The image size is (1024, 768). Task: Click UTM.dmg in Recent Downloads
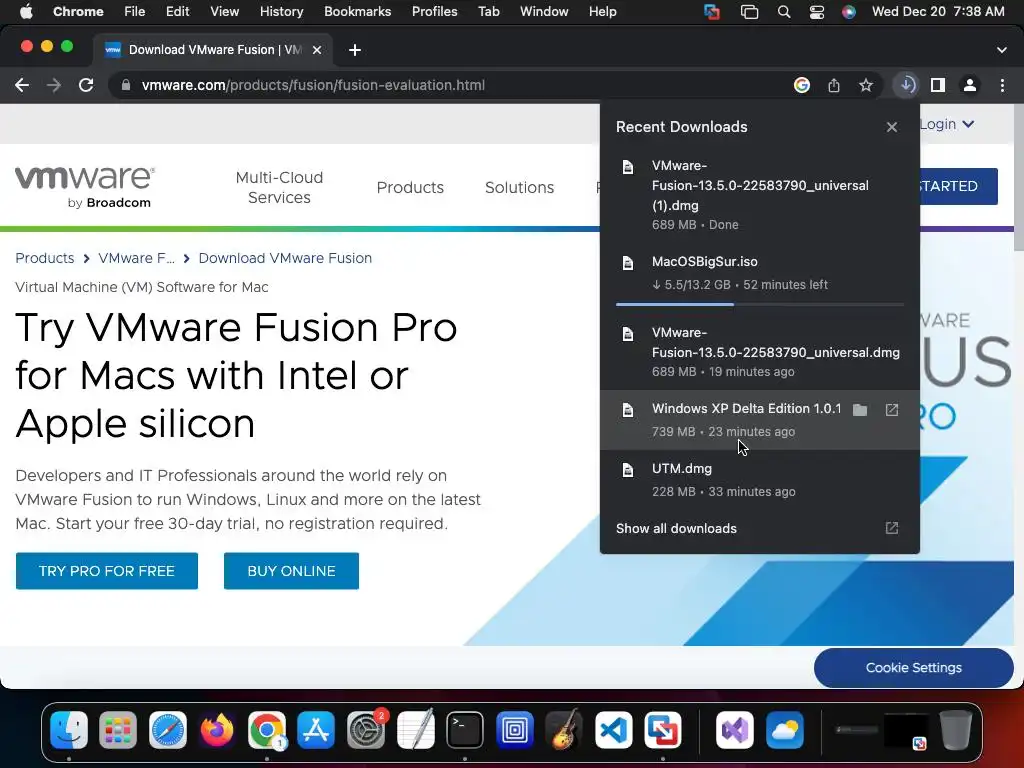(x=760, y=480)
